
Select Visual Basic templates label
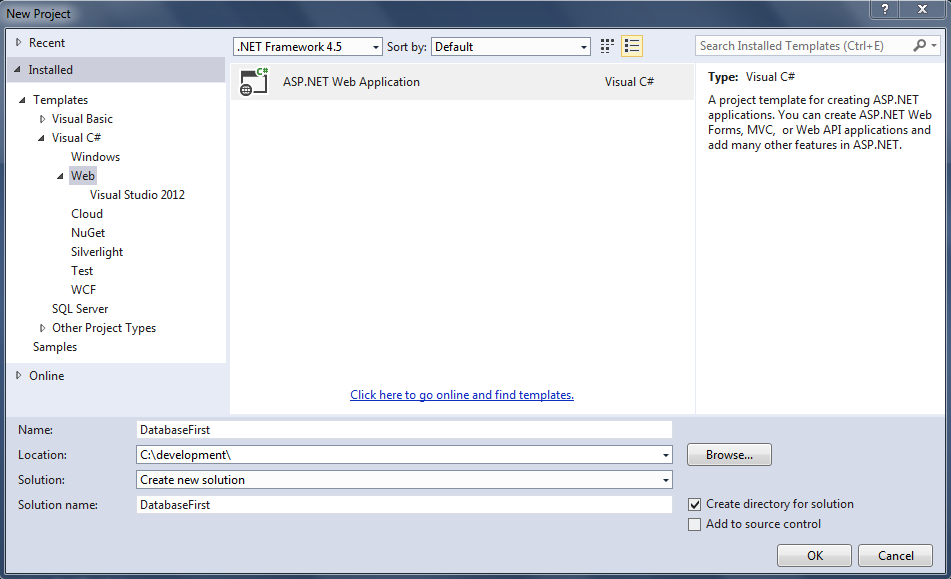[82, 119]
